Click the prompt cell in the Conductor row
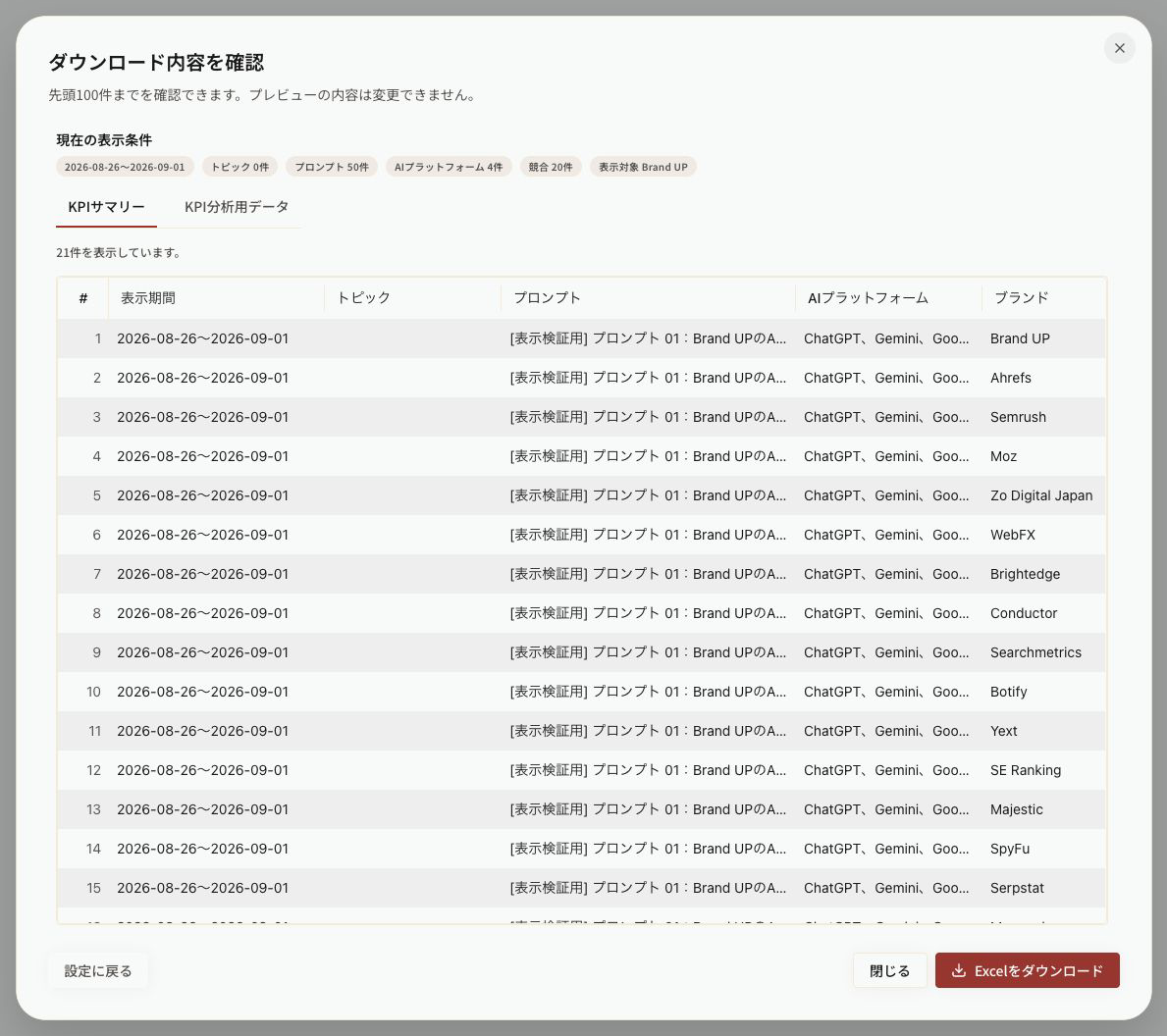 click(x=648, y=613)
